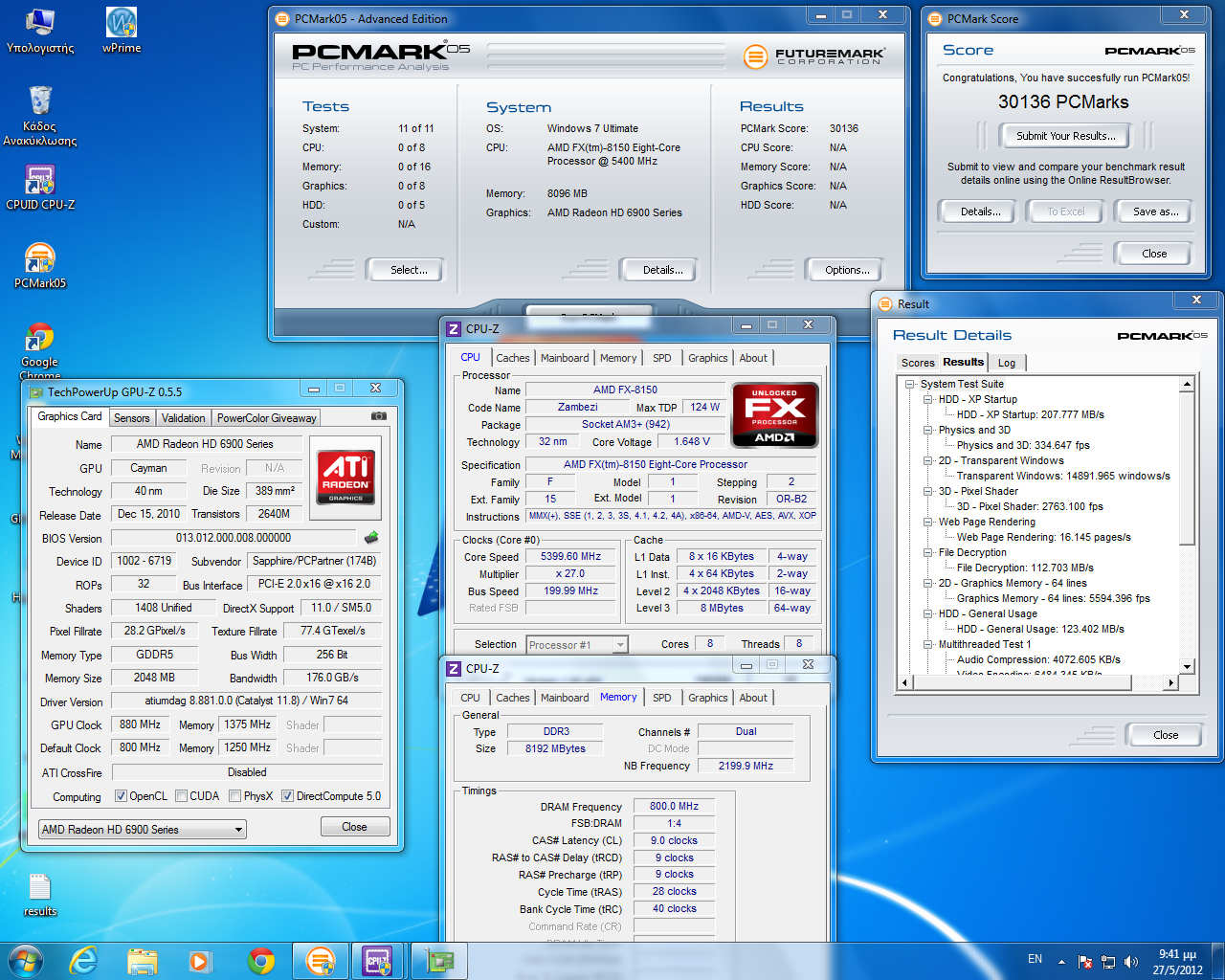
Task: Collapse the 2D - Transparent Windows node
Action: pyautogui.click(x=928, y=460)
